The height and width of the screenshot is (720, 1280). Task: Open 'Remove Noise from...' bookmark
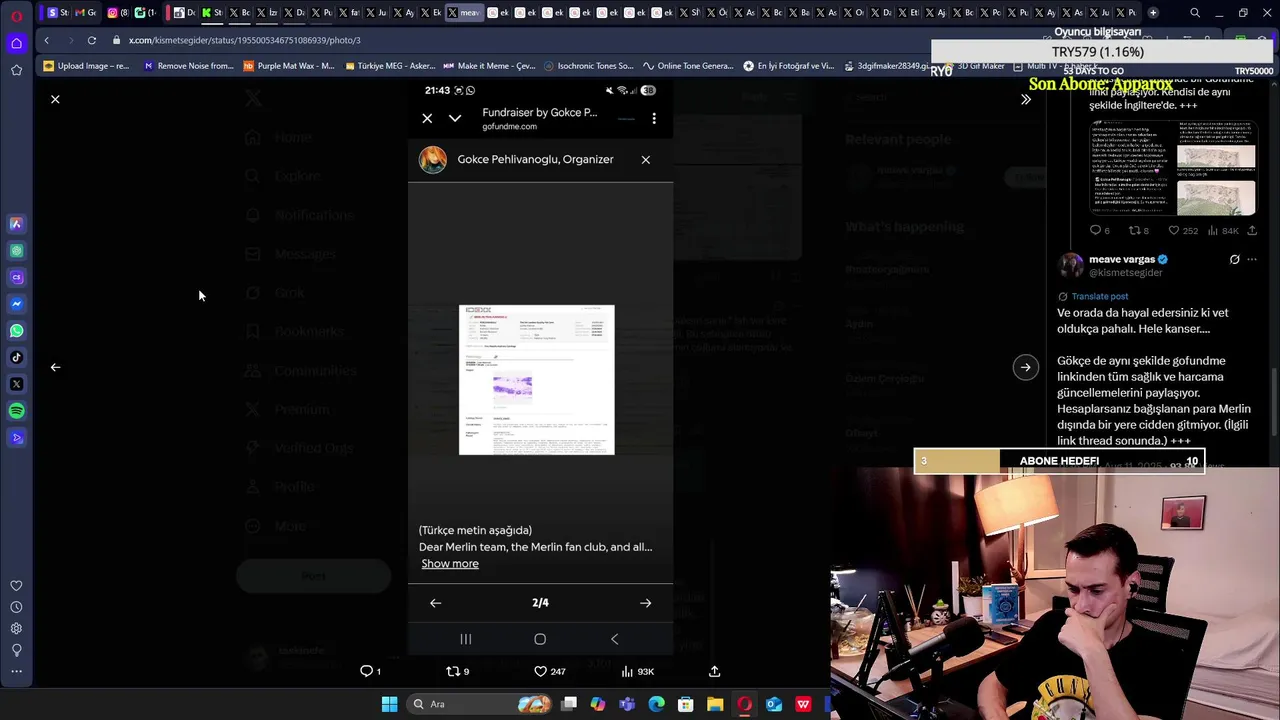point(188,66)
